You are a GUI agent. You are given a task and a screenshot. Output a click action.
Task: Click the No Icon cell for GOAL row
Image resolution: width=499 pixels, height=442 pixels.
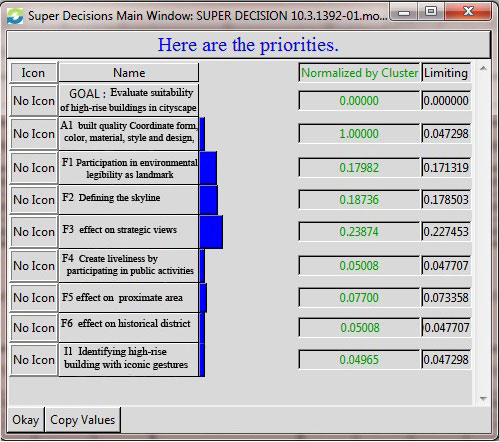(x=34, y=101)
